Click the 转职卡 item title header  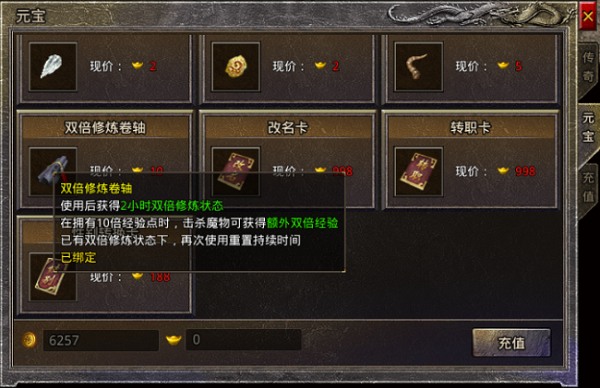point(471,127)
